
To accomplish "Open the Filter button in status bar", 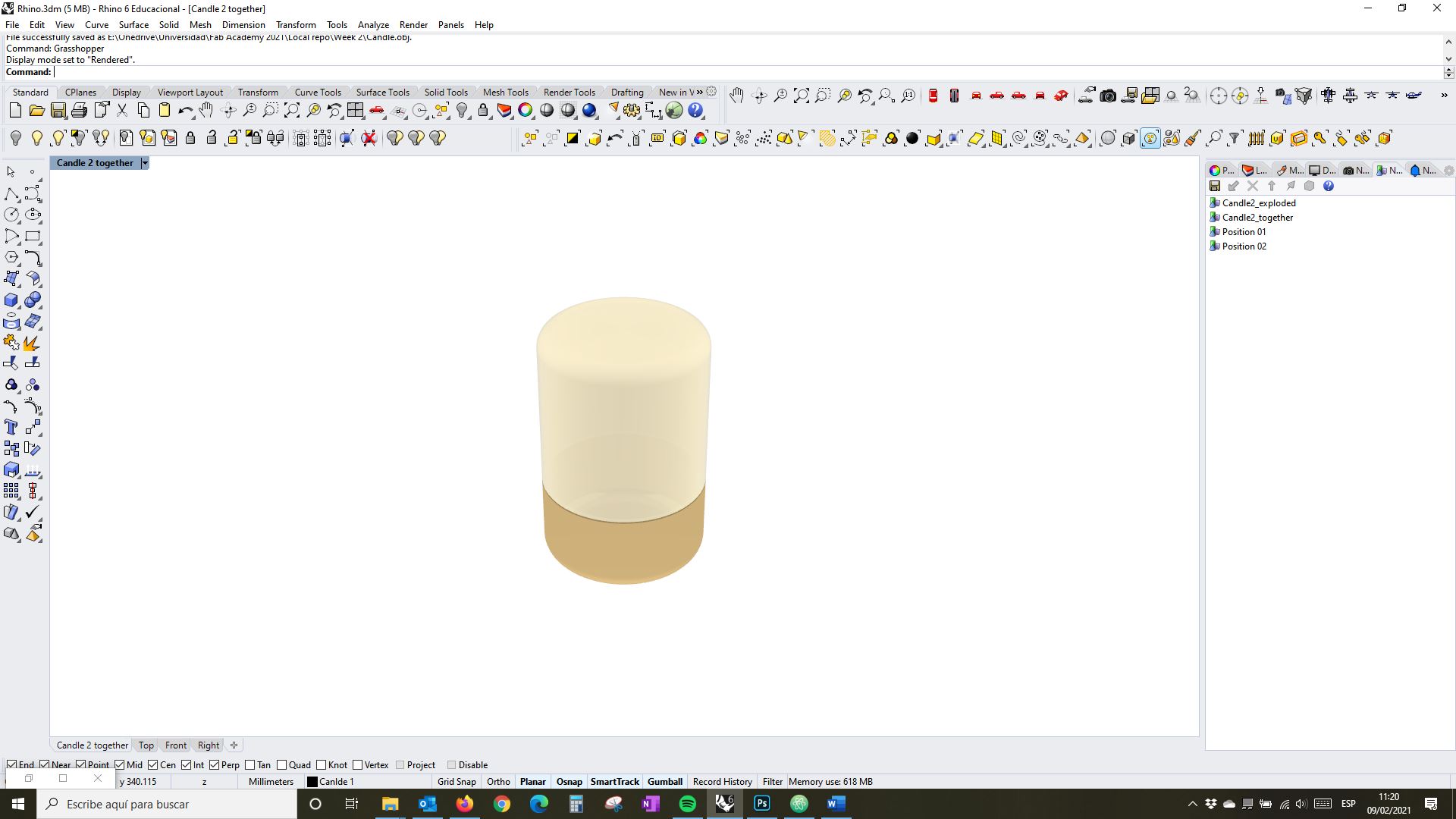I will [x=772, y=781].
